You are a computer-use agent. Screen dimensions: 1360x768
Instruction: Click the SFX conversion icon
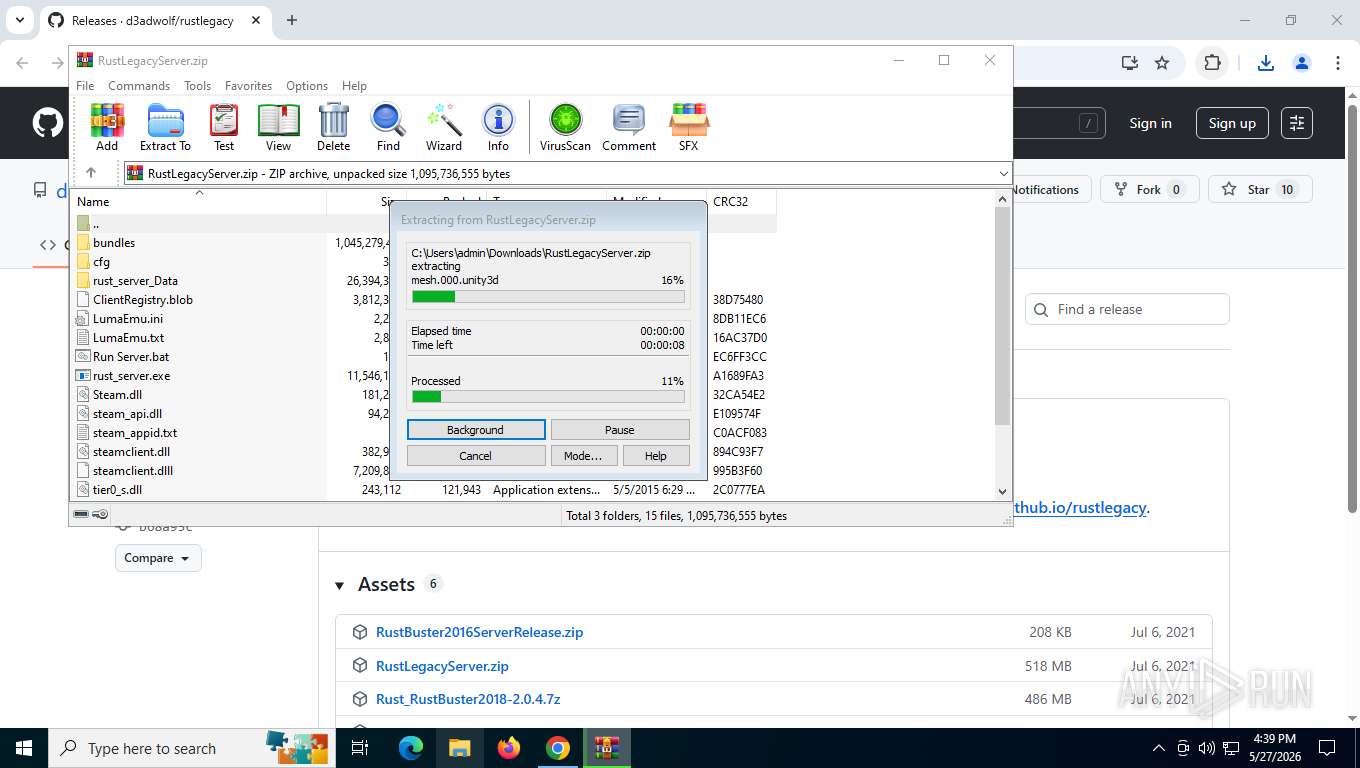click(x=689, y=127)
